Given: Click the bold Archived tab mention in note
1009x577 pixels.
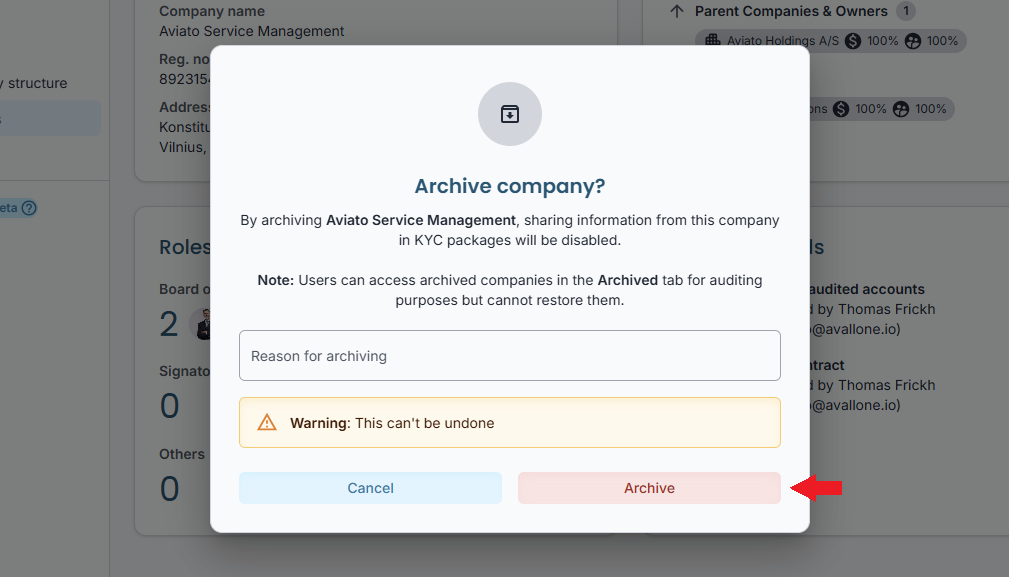Looking at the screenshot, I should [627, 280].
